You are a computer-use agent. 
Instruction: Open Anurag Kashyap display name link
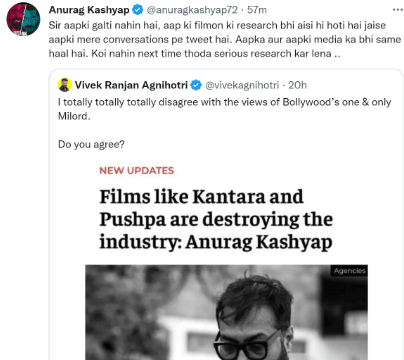pos(89,10)
